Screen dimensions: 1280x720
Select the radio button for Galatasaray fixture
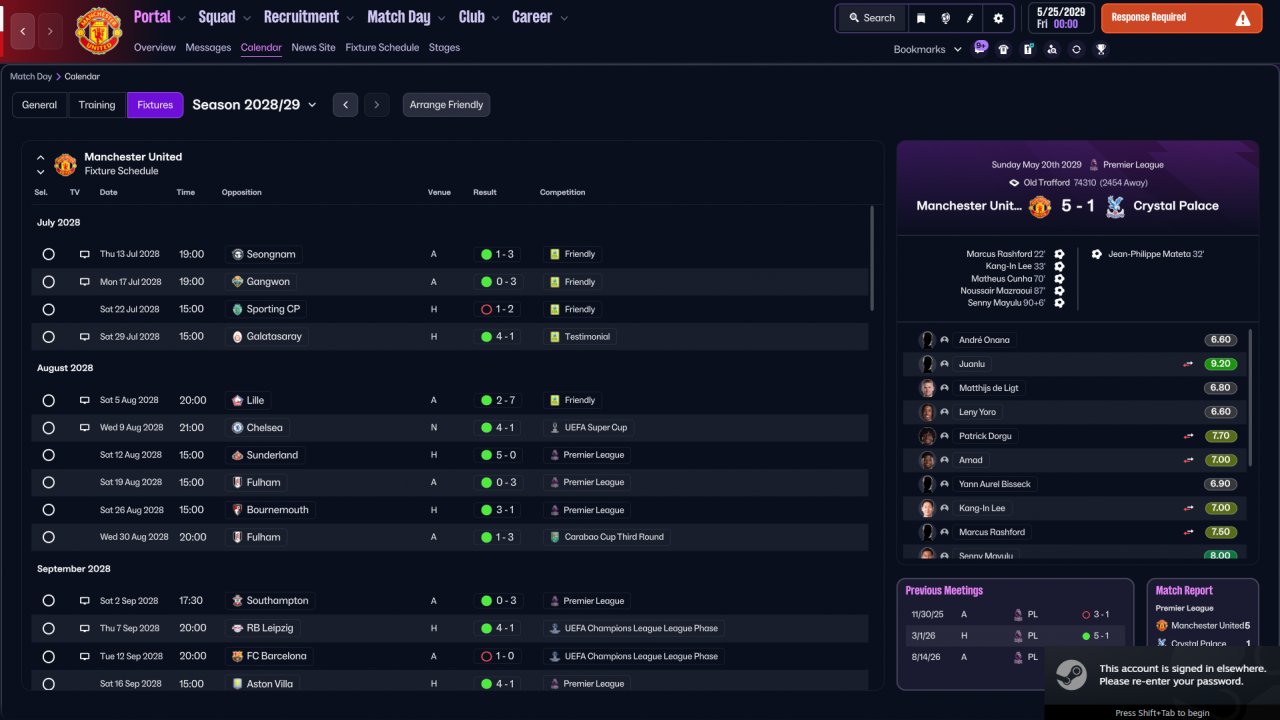(48, 337)
